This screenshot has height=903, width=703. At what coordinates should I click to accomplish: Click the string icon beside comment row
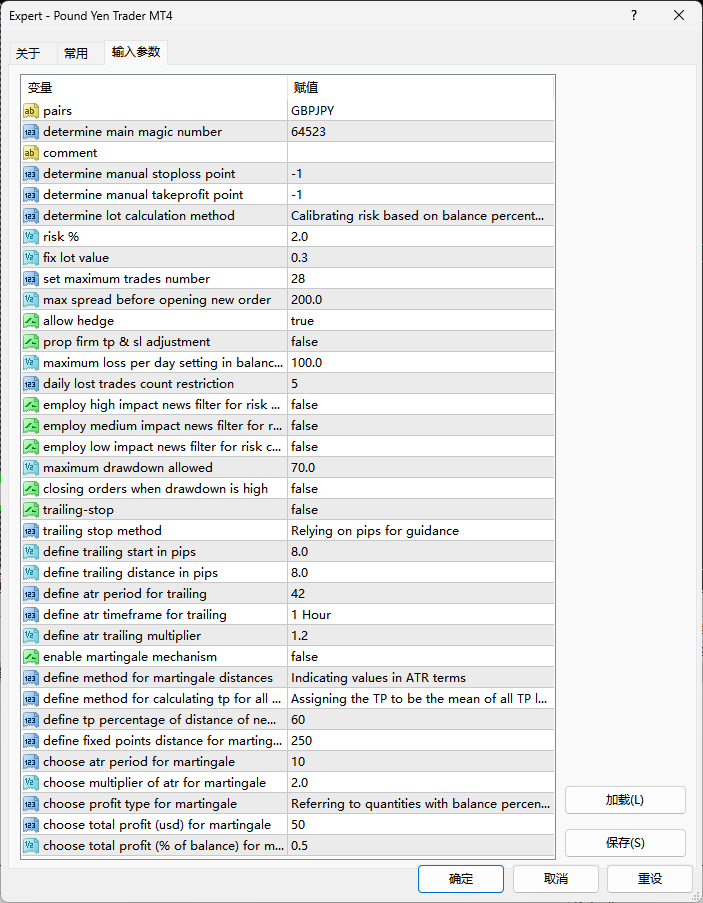31,153
